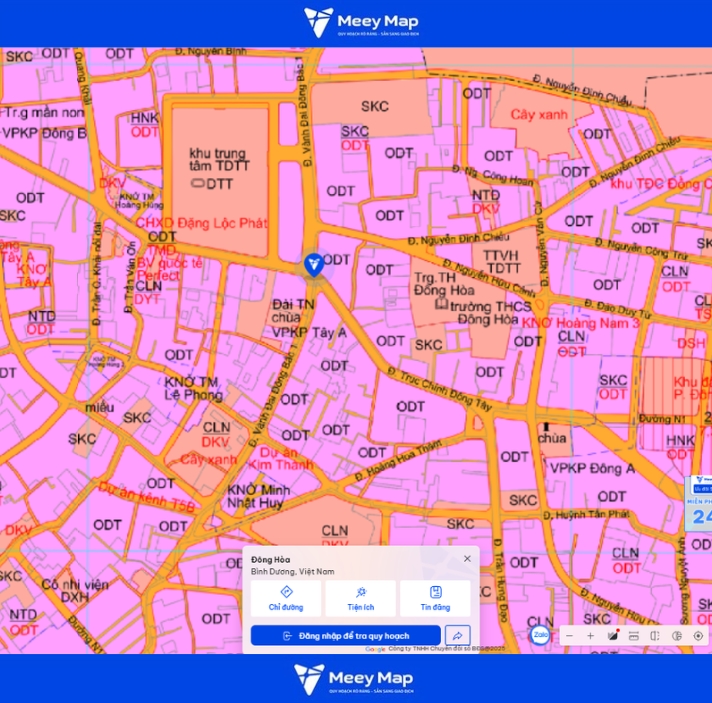This screenshot has height=703, width=712.
Task: Click Đăng nhập để tra quy hoạch button
Action: (x=346, y=635)
